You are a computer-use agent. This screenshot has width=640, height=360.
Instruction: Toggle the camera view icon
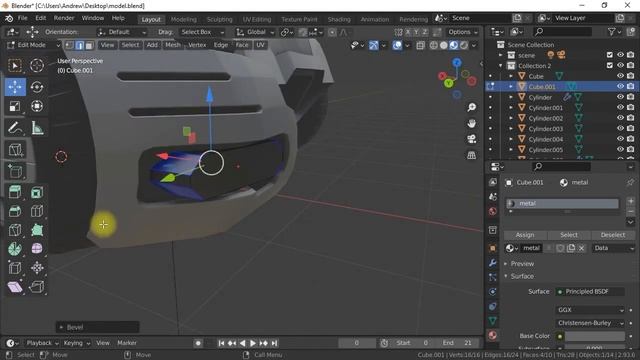pos(471,139)
